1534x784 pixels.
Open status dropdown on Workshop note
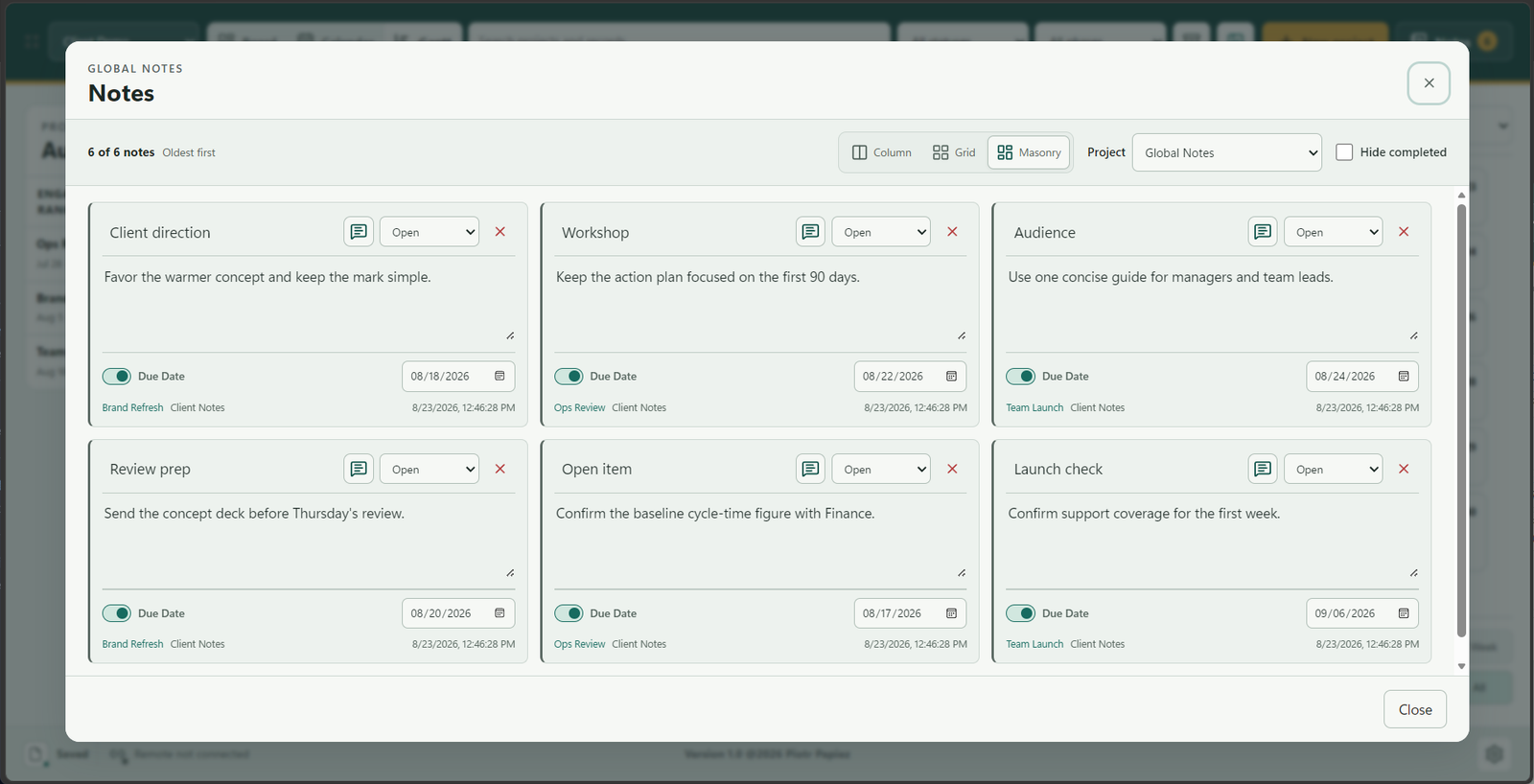click(x=881, y=232)
